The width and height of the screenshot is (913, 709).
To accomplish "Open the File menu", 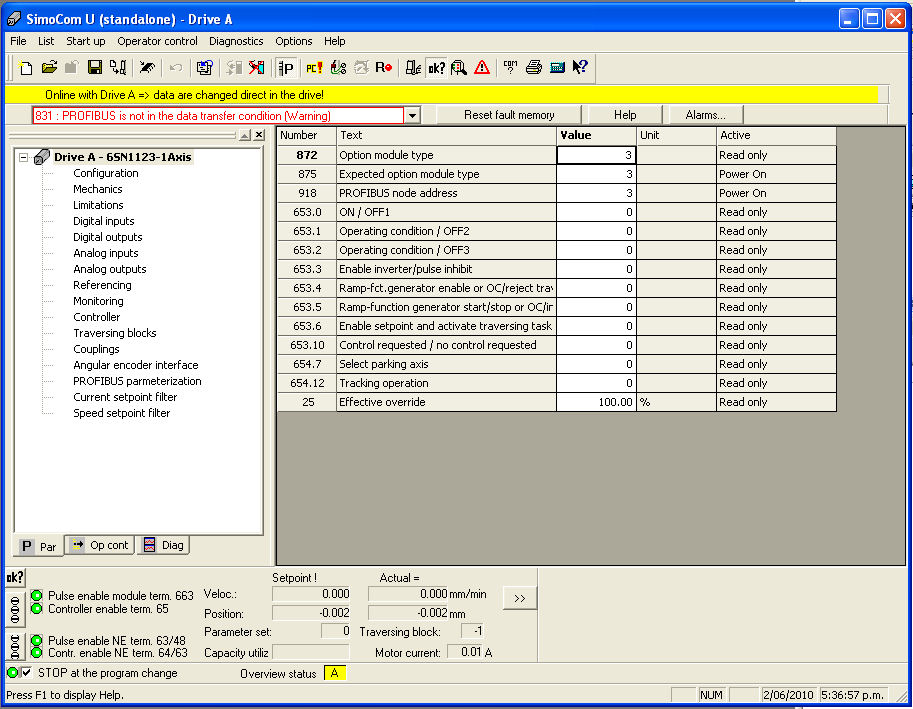I will (x=18, y=41).
